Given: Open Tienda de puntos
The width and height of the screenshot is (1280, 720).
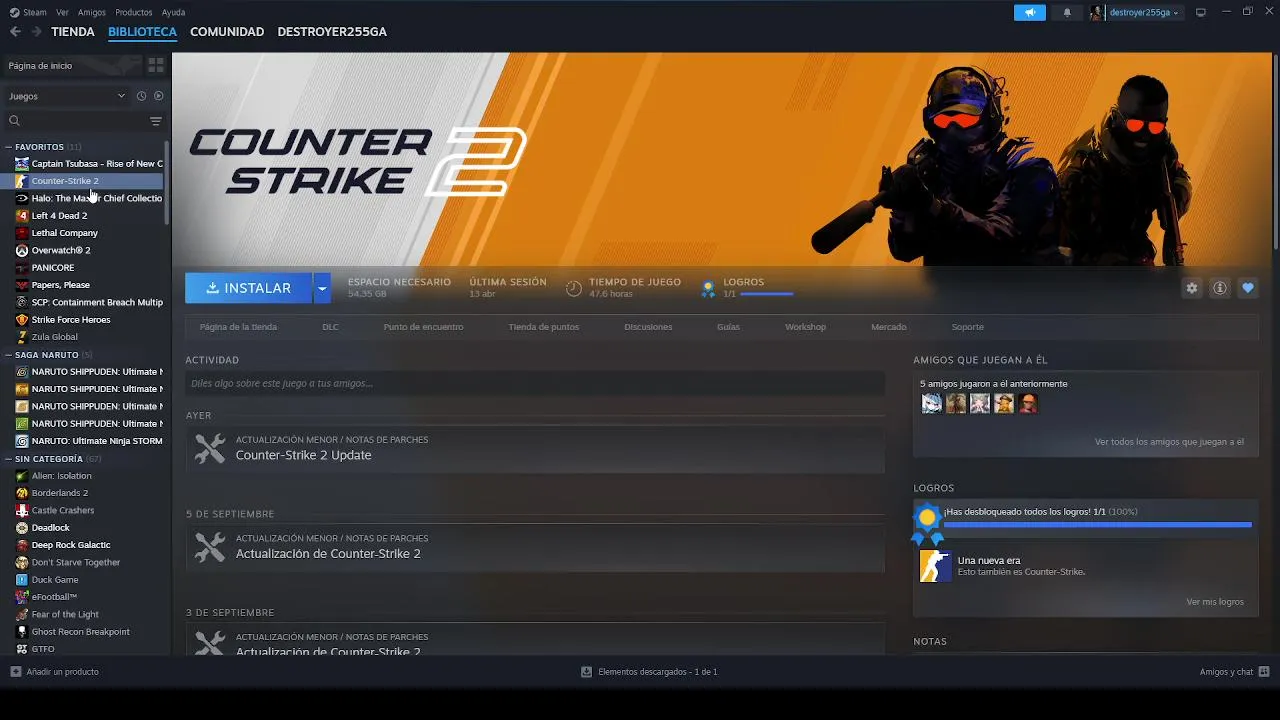Looking at the screenshot, I should (x=543, y=327).
